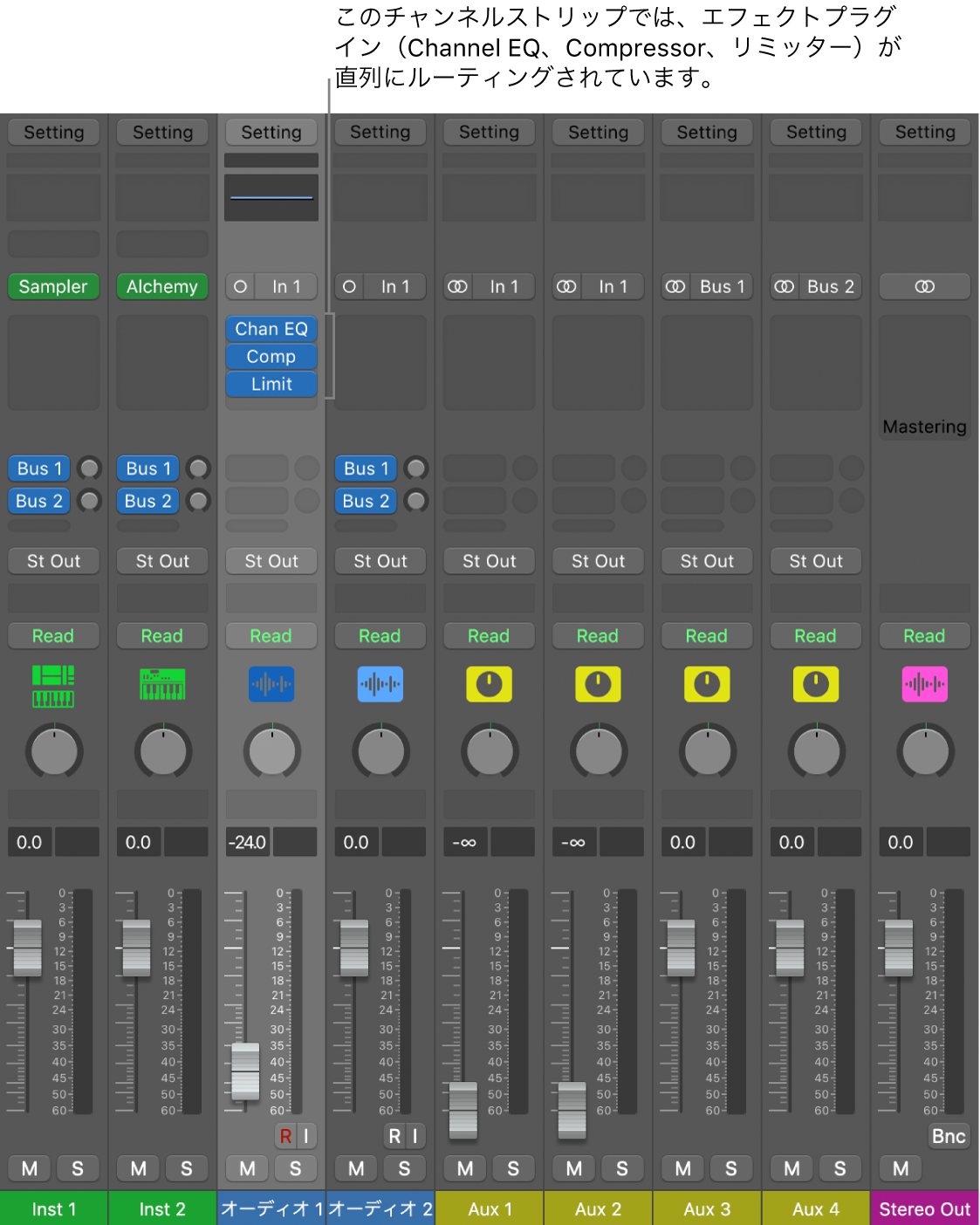Click the mono format icon on オーディオ 1
This screenshot has height=1225, width=980.
241,287
